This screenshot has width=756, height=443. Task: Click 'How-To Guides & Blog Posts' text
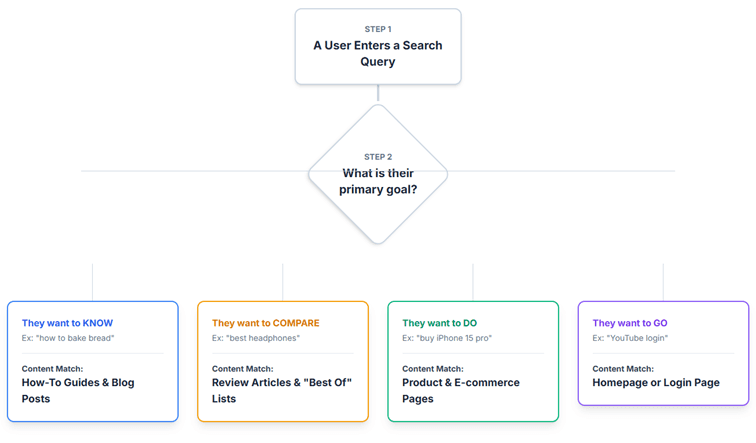[78, 390]
